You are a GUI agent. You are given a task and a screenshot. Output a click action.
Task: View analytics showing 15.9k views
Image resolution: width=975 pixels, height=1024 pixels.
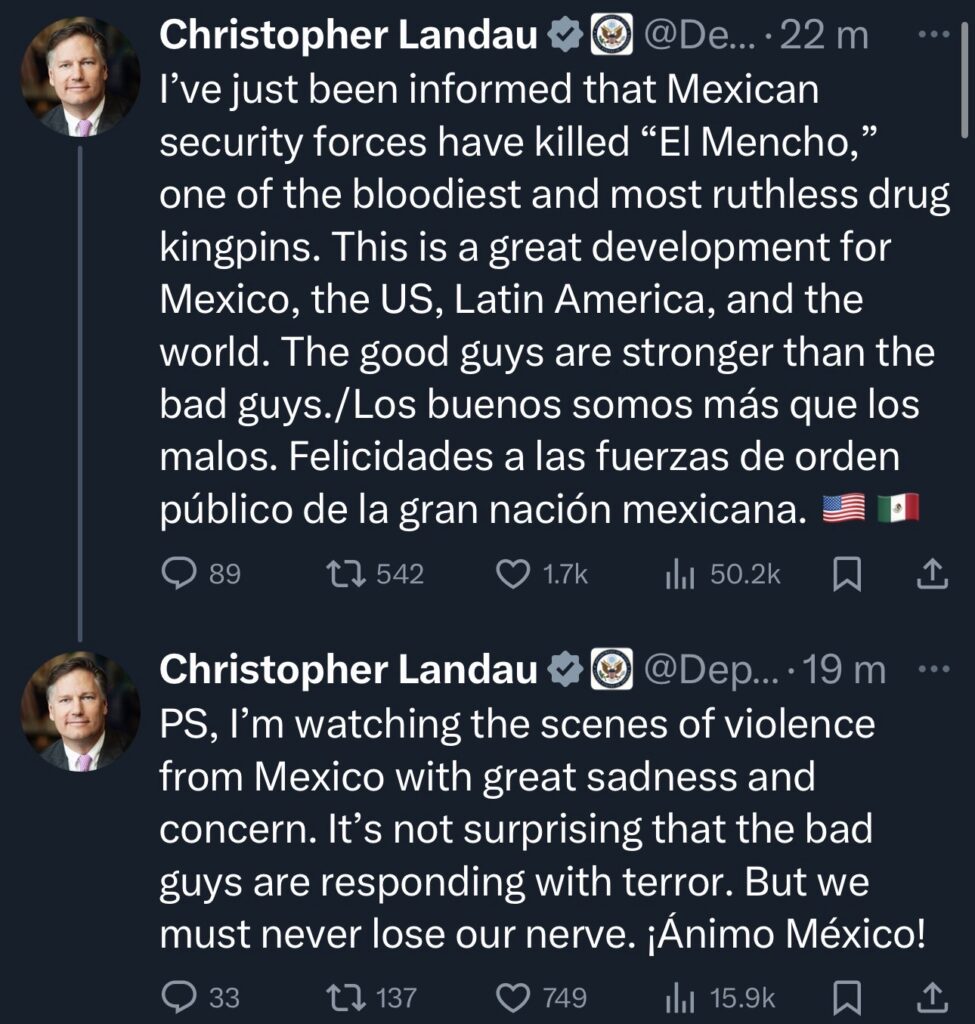679,996
